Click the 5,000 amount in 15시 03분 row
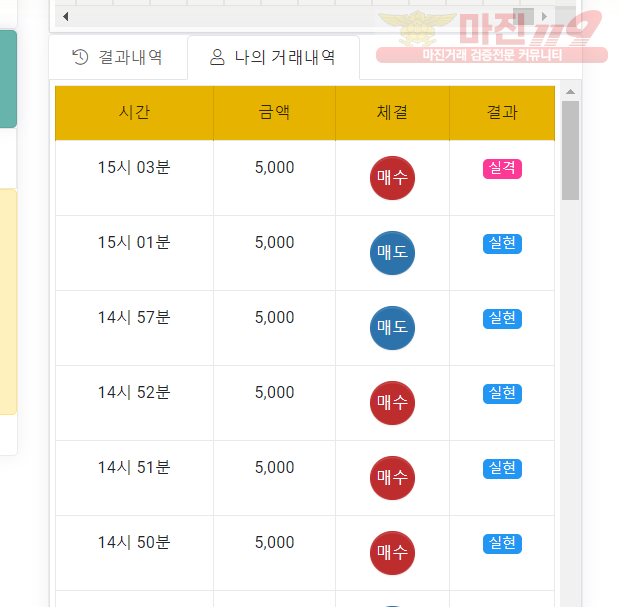The height and width of the screenshot is (607, 619). [x=274, y=168]
